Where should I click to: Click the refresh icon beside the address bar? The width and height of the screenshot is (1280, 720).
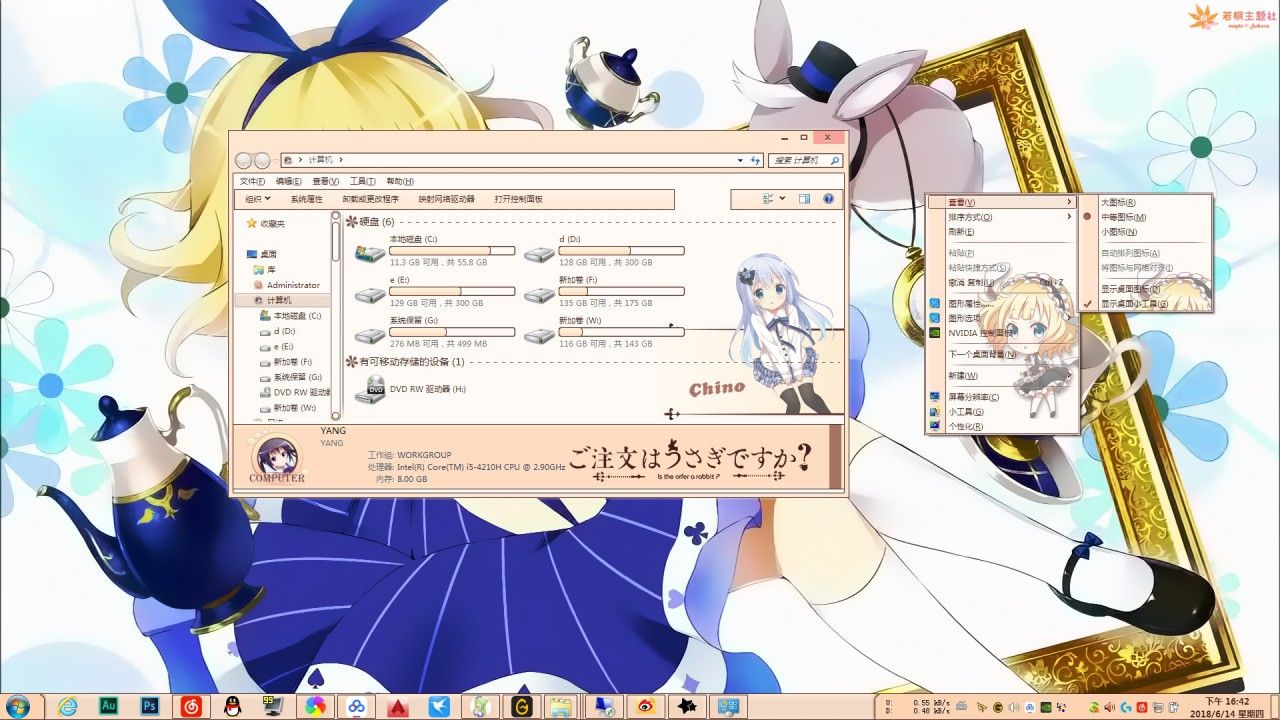coord(755,160)
